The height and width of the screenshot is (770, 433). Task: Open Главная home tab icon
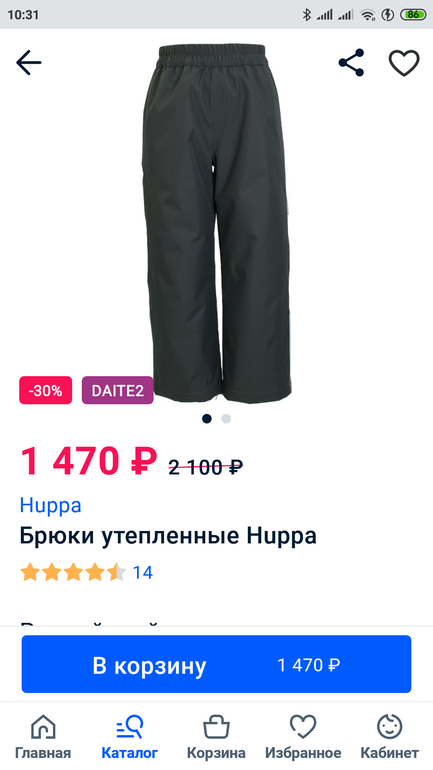[43, 726]
